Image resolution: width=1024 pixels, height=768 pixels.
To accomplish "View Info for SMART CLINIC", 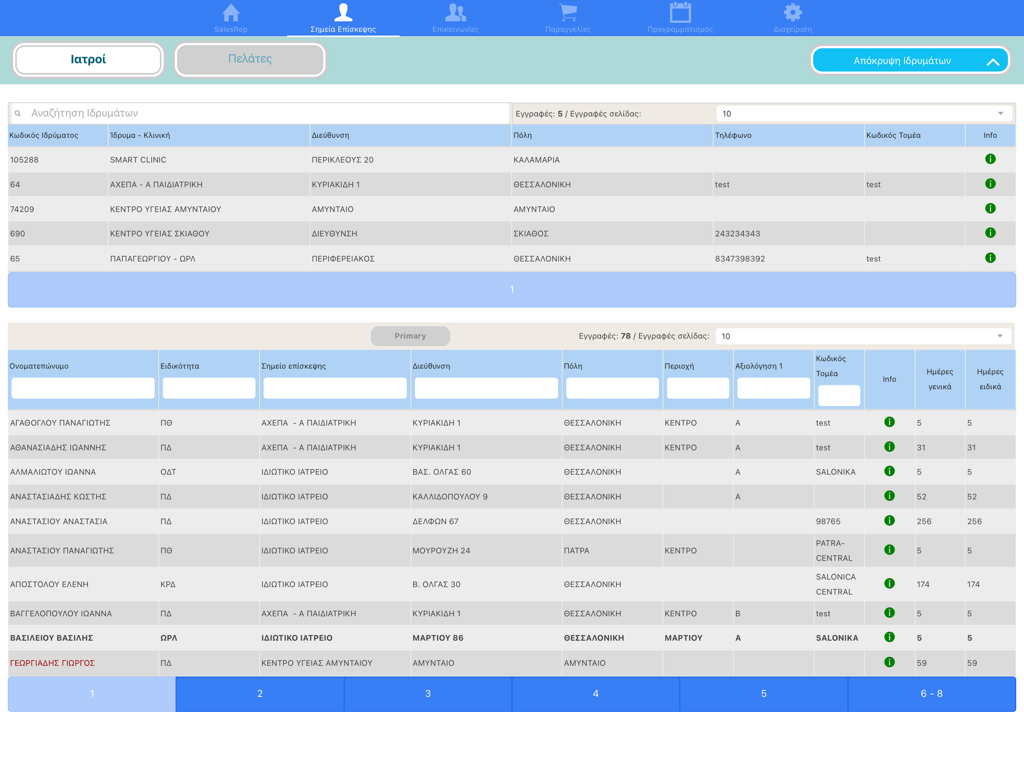I will tap(990, 160).
